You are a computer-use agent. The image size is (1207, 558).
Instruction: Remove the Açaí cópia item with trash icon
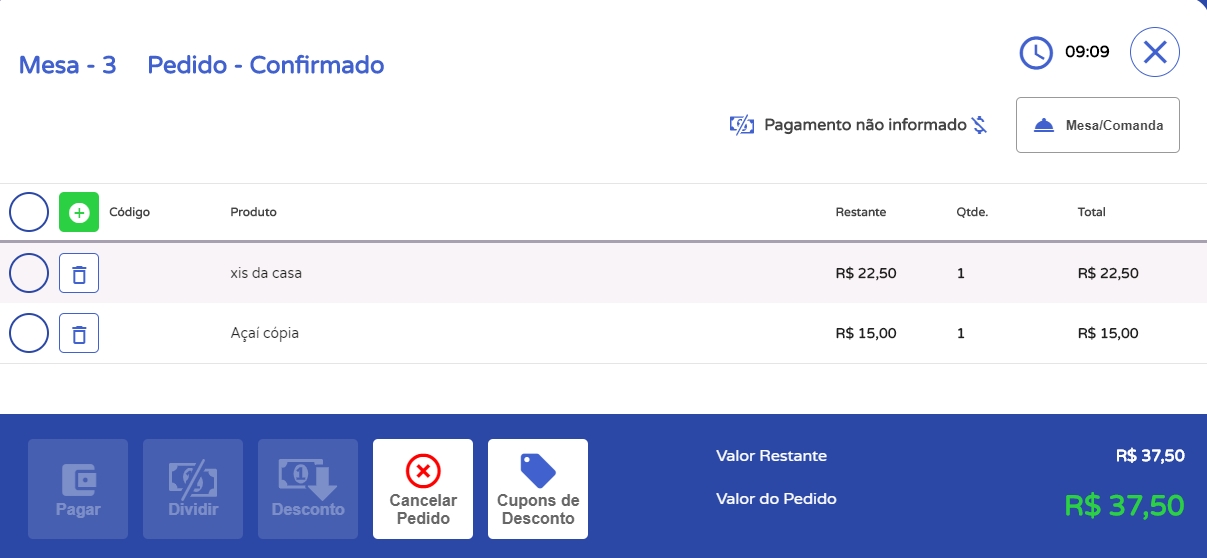[x=79, y=333]
